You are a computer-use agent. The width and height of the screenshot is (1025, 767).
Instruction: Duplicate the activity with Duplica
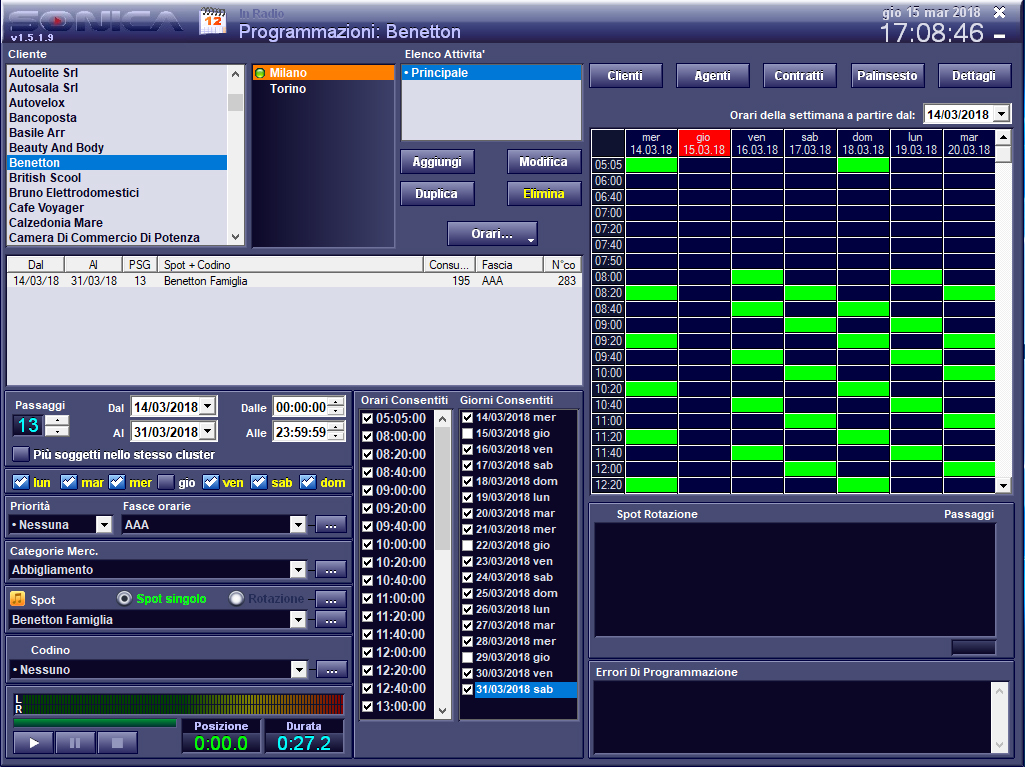437,194
